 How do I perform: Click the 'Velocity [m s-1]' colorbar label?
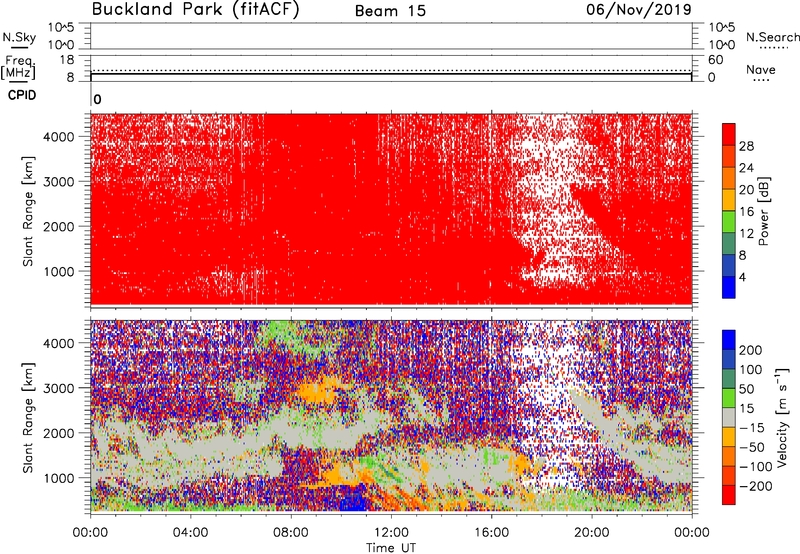click(782, 417)
